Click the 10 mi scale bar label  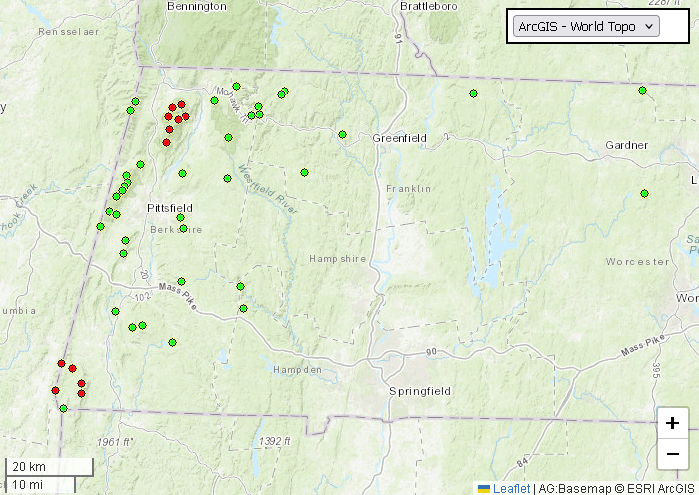(x=28, y=485)
